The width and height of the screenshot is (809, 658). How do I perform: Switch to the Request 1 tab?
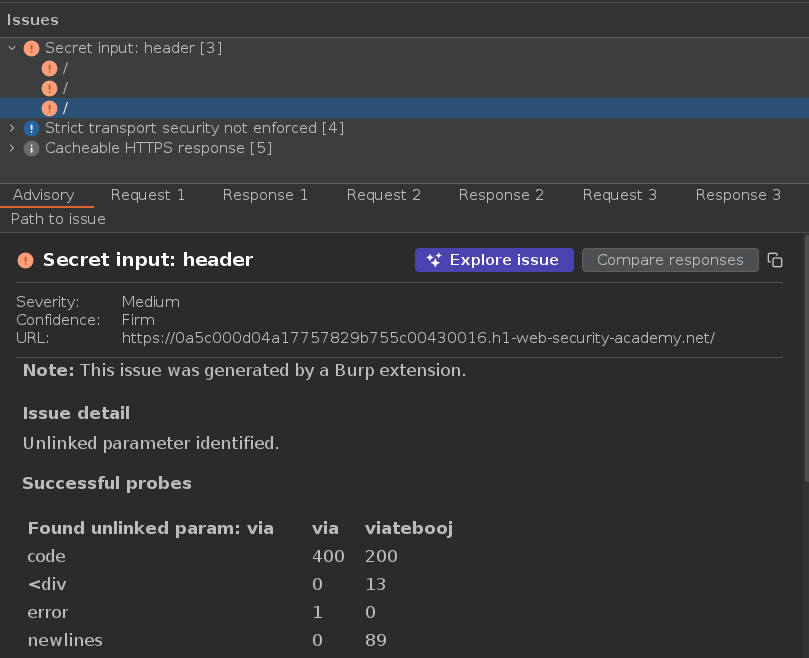[148, 195]
